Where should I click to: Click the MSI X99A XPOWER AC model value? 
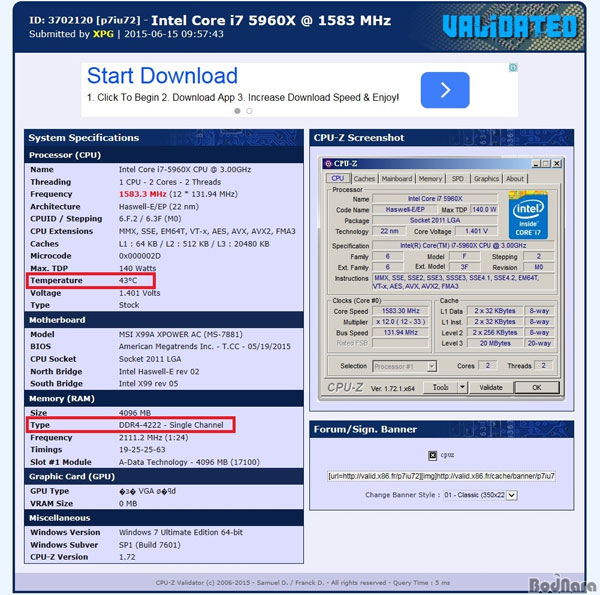pyautogui.click(x=181, y=334)
